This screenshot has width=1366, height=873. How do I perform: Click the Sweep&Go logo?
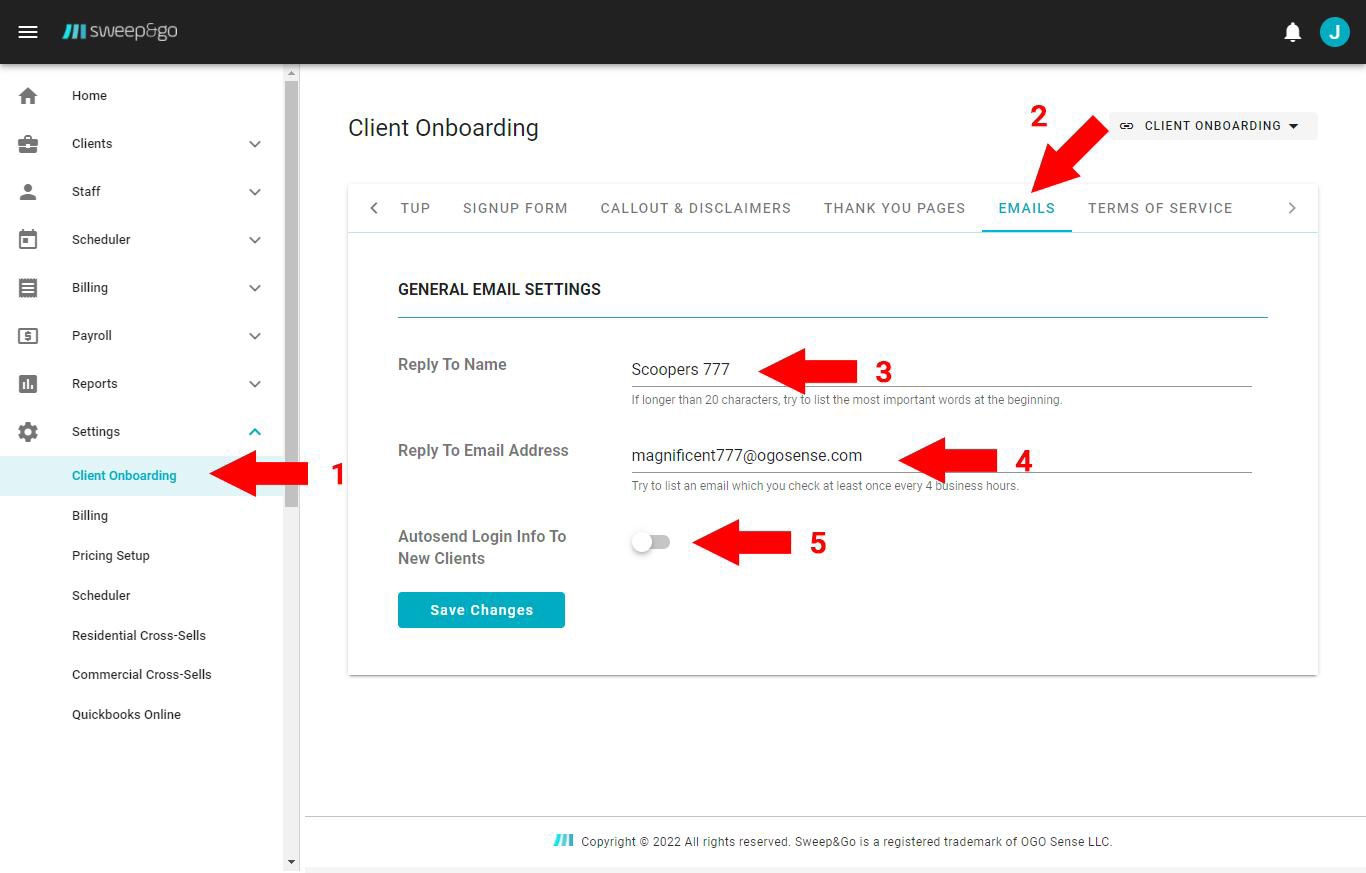tap(120, 31)
